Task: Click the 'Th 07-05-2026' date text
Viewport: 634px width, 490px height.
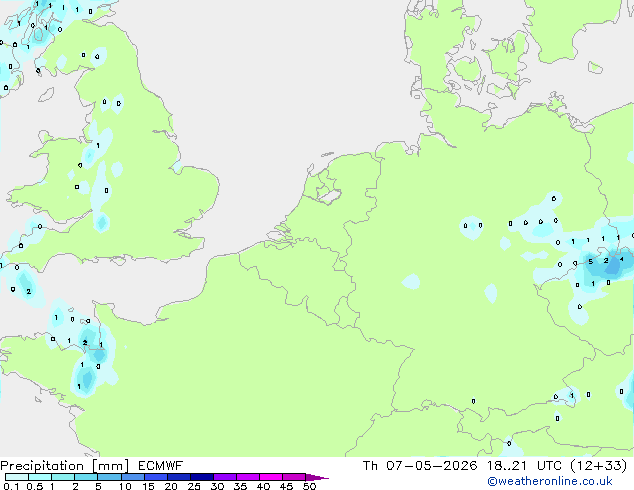Action: [x=420, y=466]
